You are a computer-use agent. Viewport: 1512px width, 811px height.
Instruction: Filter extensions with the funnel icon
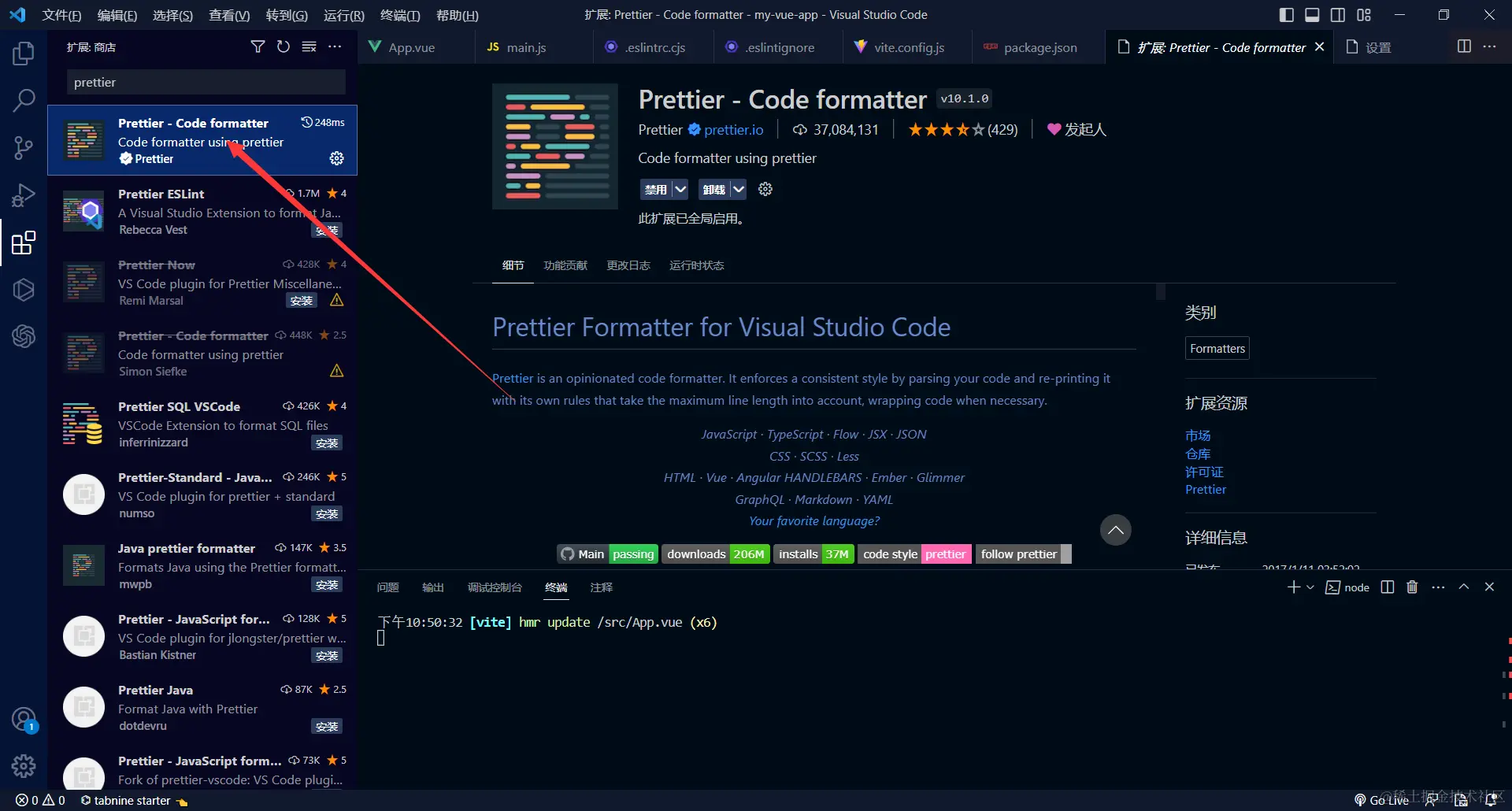(258, 47)
